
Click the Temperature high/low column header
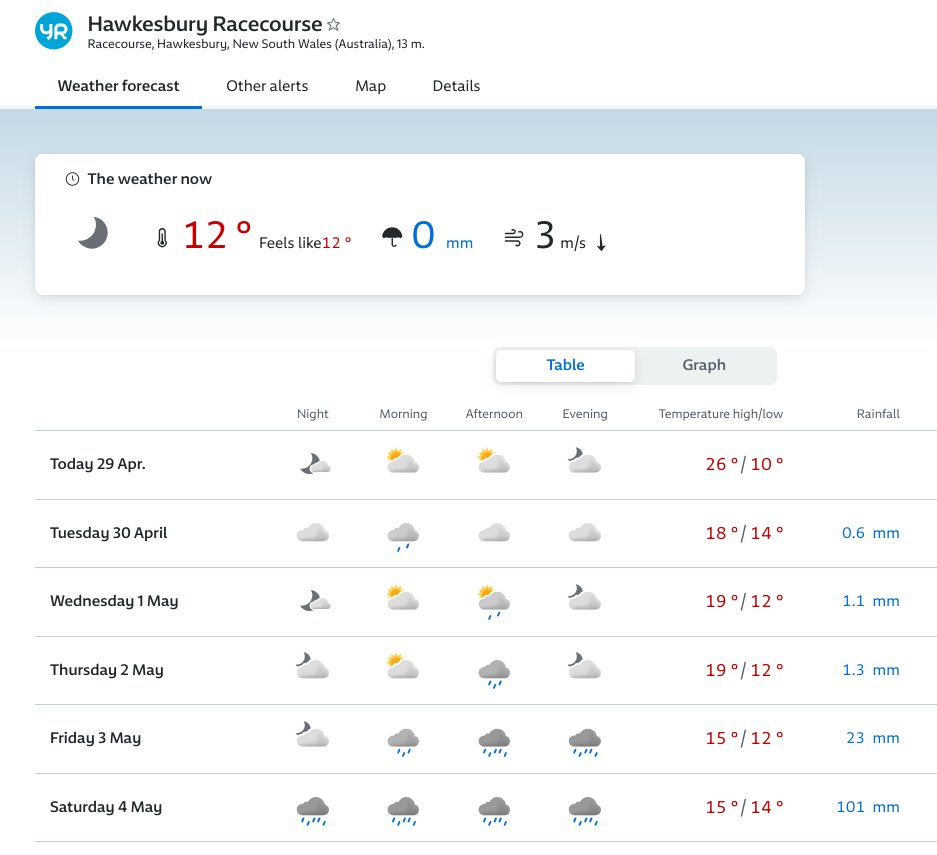(x=721, y=414)
